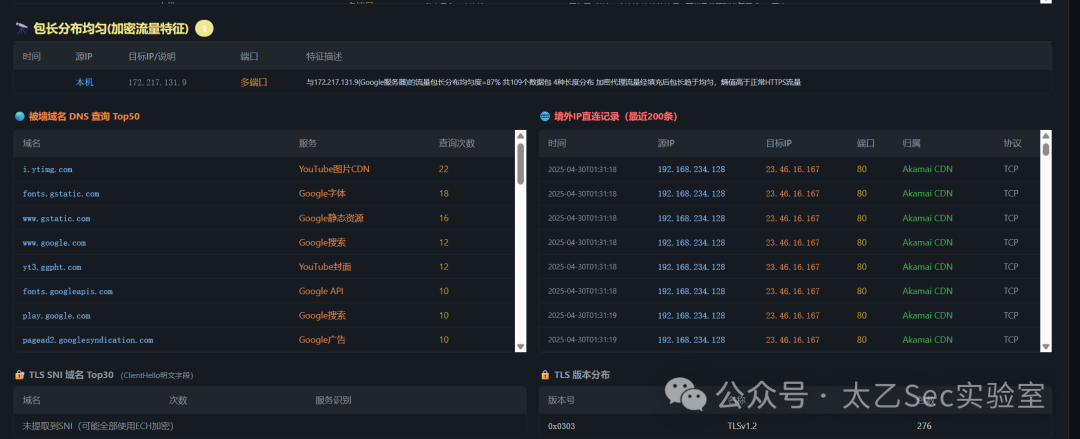Click the 服务识别 column header

pyautogui.click(x=333, y=400)
